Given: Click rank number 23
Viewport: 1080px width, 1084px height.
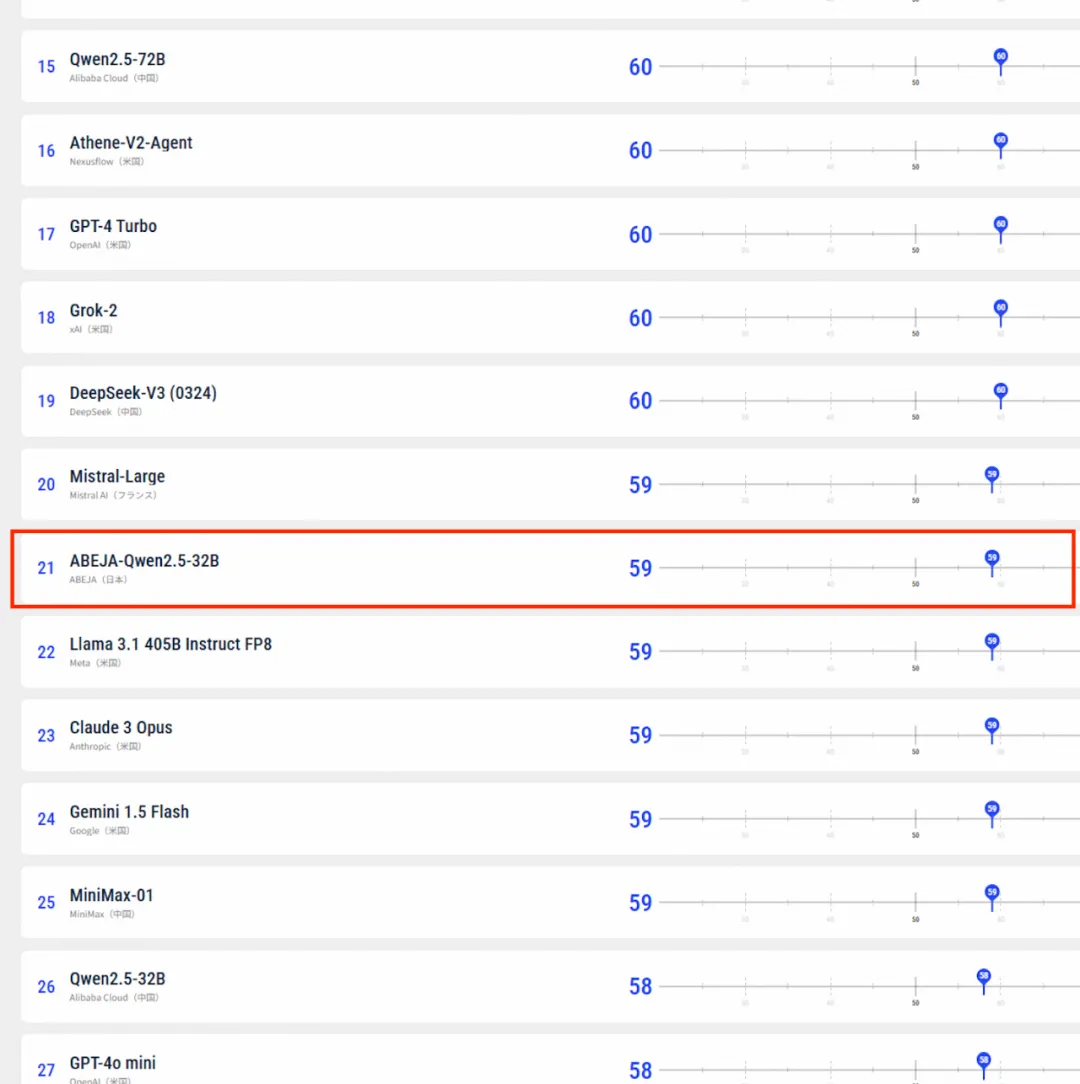Looking at the screenshot, I should point(46,736).
